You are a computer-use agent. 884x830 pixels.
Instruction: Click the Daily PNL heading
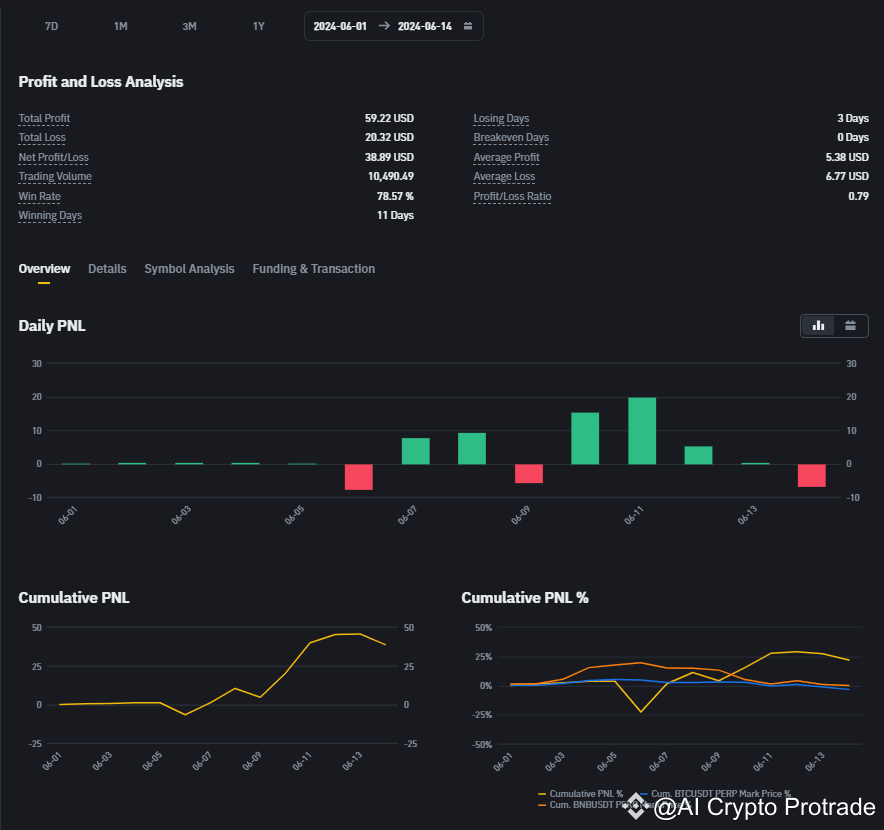[x=52, y=325]
